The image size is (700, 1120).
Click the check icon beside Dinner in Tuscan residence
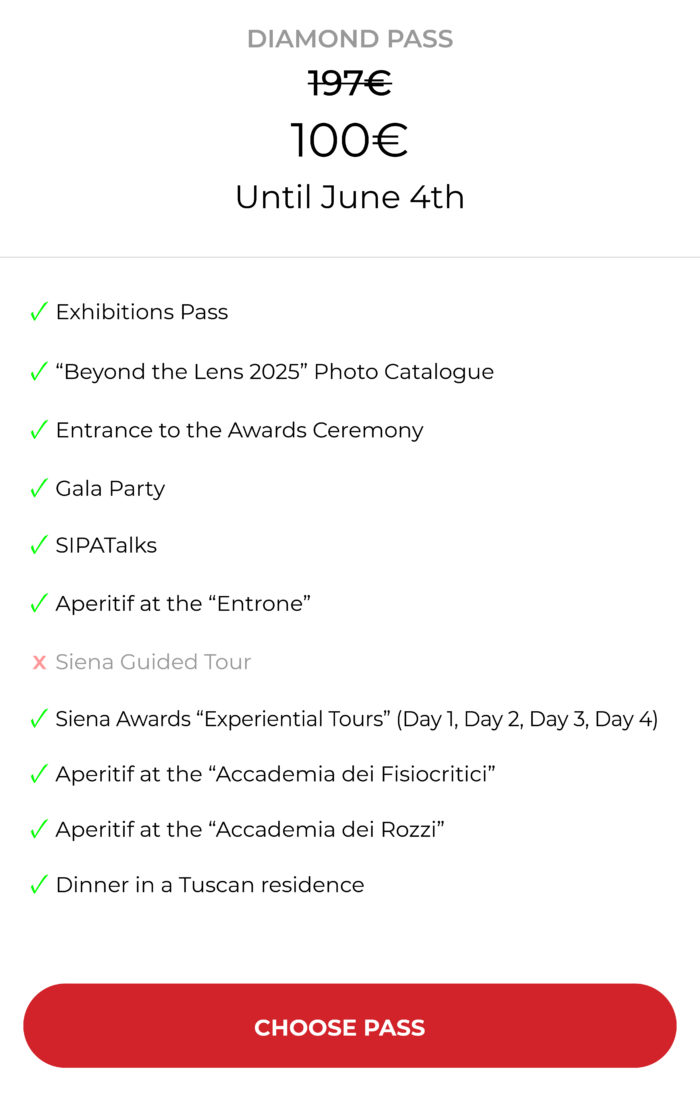tap(39, 885)
